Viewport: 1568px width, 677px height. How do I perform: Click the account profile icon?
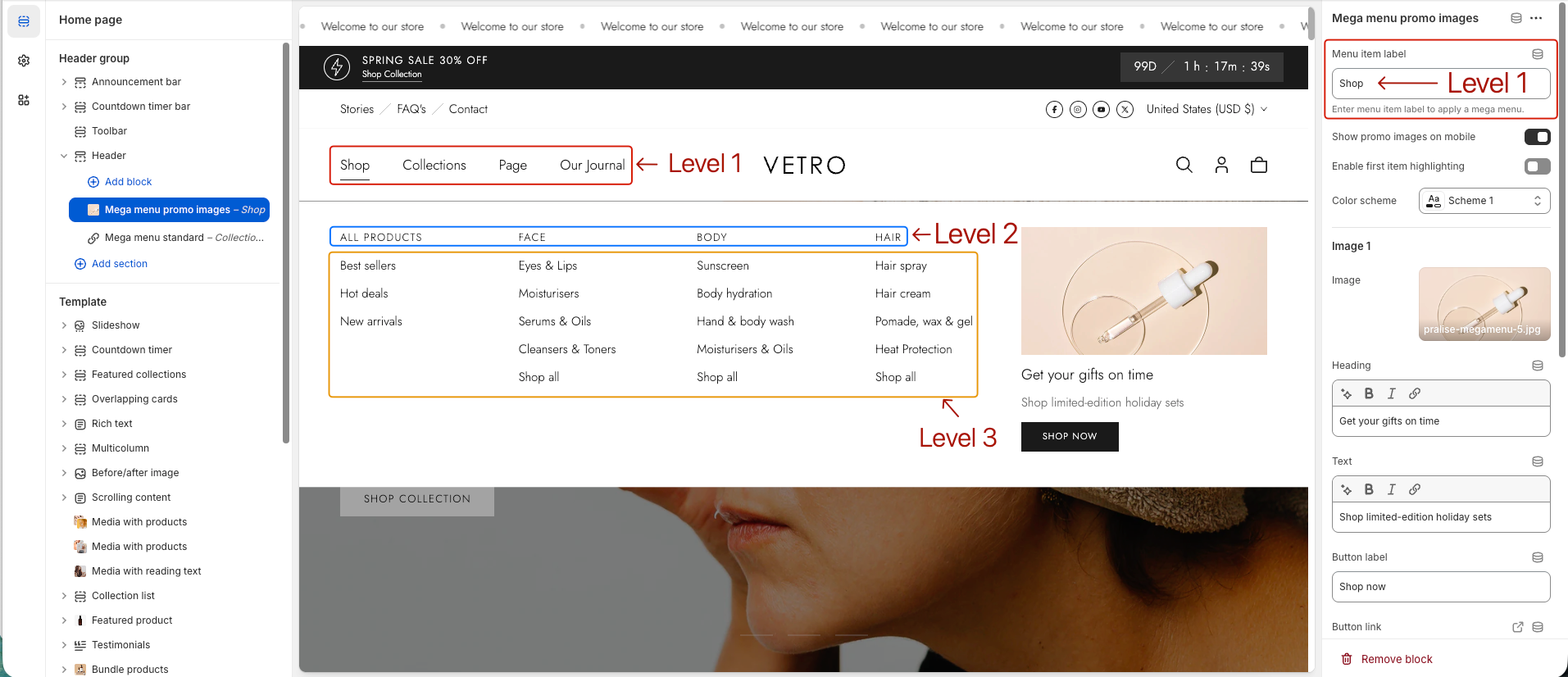pyautogui.click(x=1220, y=165)
